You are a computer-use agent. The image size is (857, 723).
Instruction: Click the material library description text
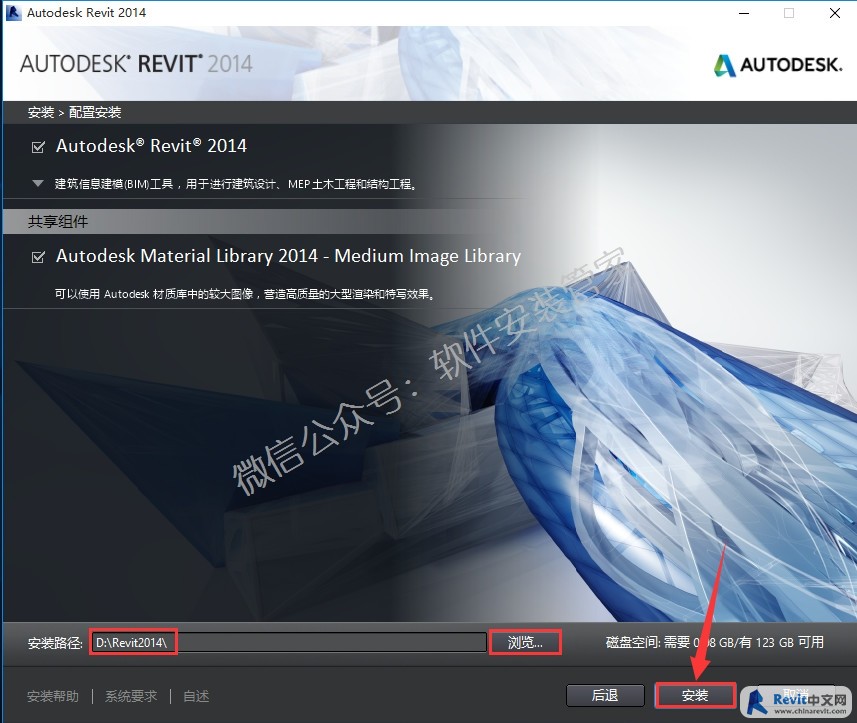coord(245,294)
